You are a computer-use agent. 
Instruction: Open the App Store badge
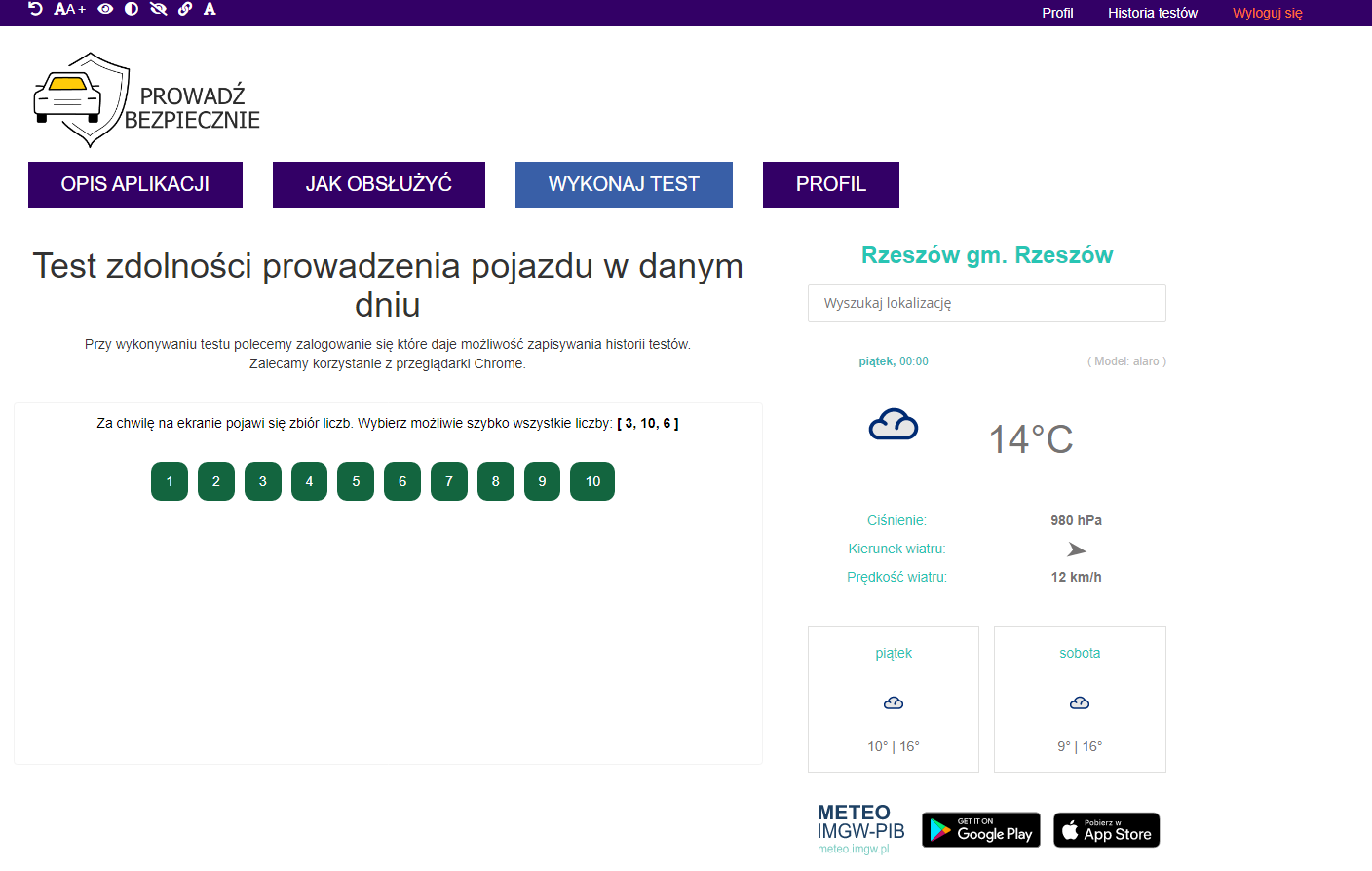pyautogui.click(x=1106, y=830)
